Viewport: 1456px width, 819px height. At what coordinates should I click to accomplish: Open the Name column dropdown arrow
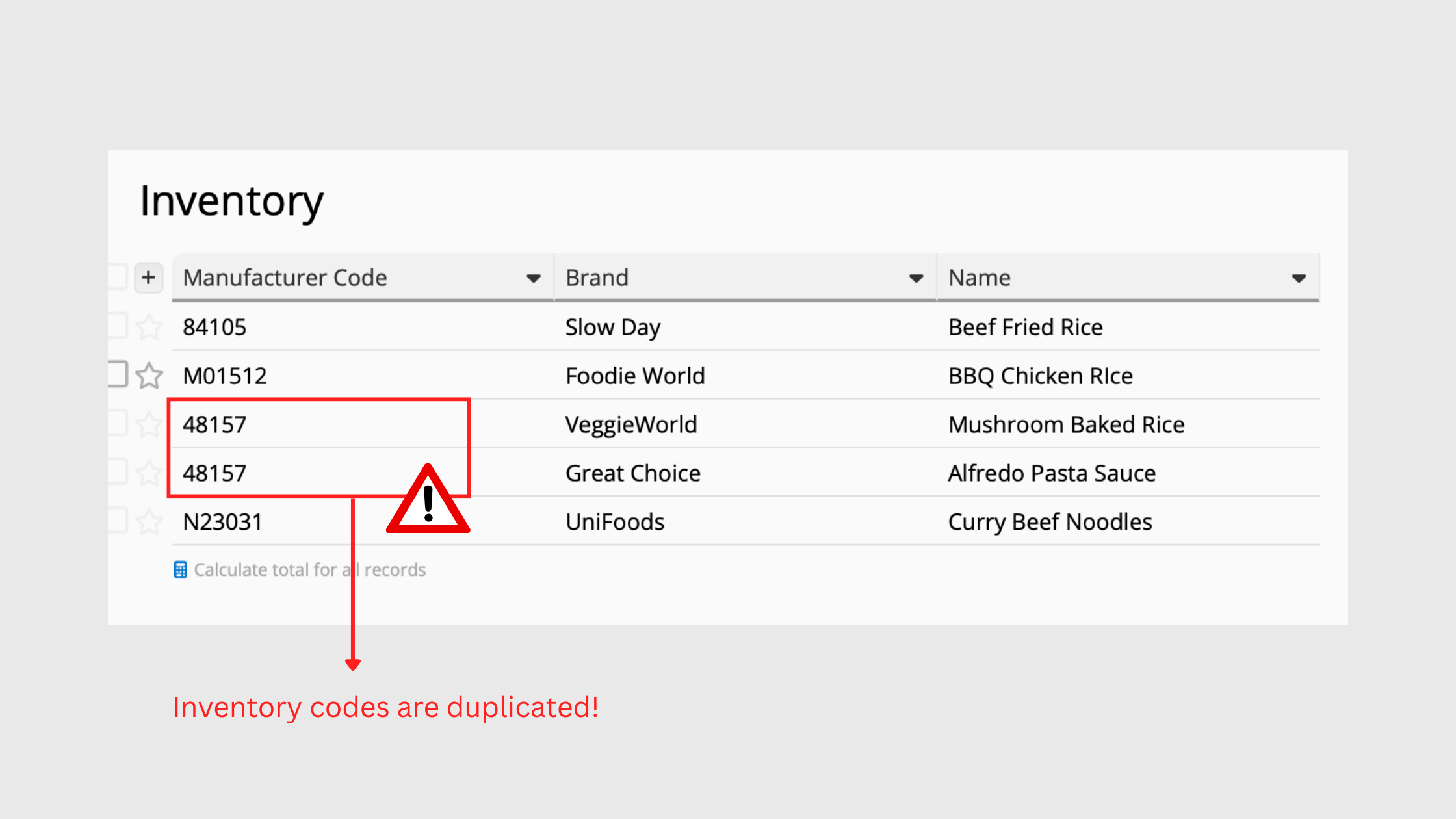[x=1299, y=279]
